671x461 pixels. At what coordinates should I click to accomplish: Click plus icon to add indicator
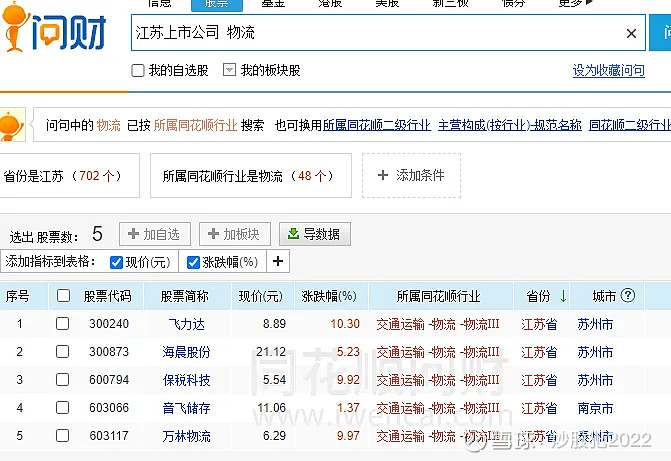click(x=278, y=261)
